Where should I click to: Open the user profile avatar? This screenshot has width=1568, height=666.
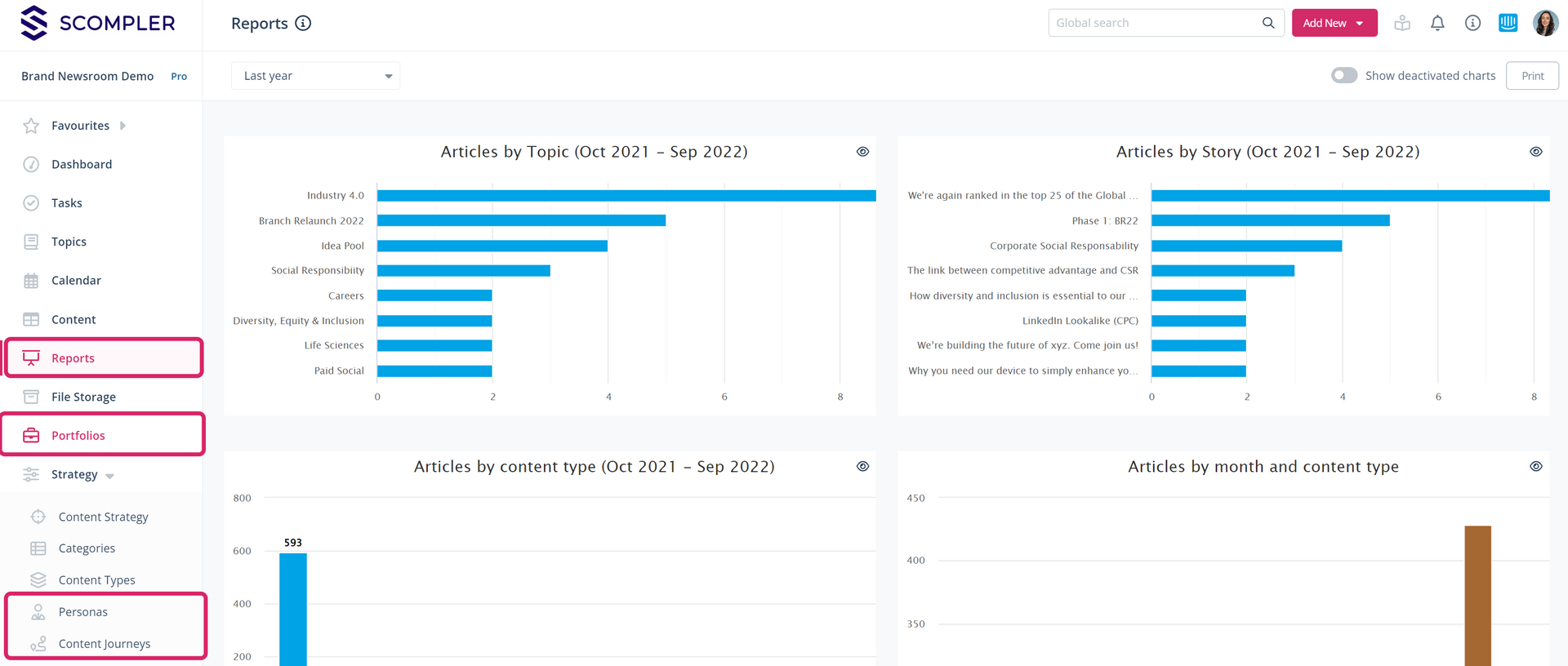click(1544, 23)
